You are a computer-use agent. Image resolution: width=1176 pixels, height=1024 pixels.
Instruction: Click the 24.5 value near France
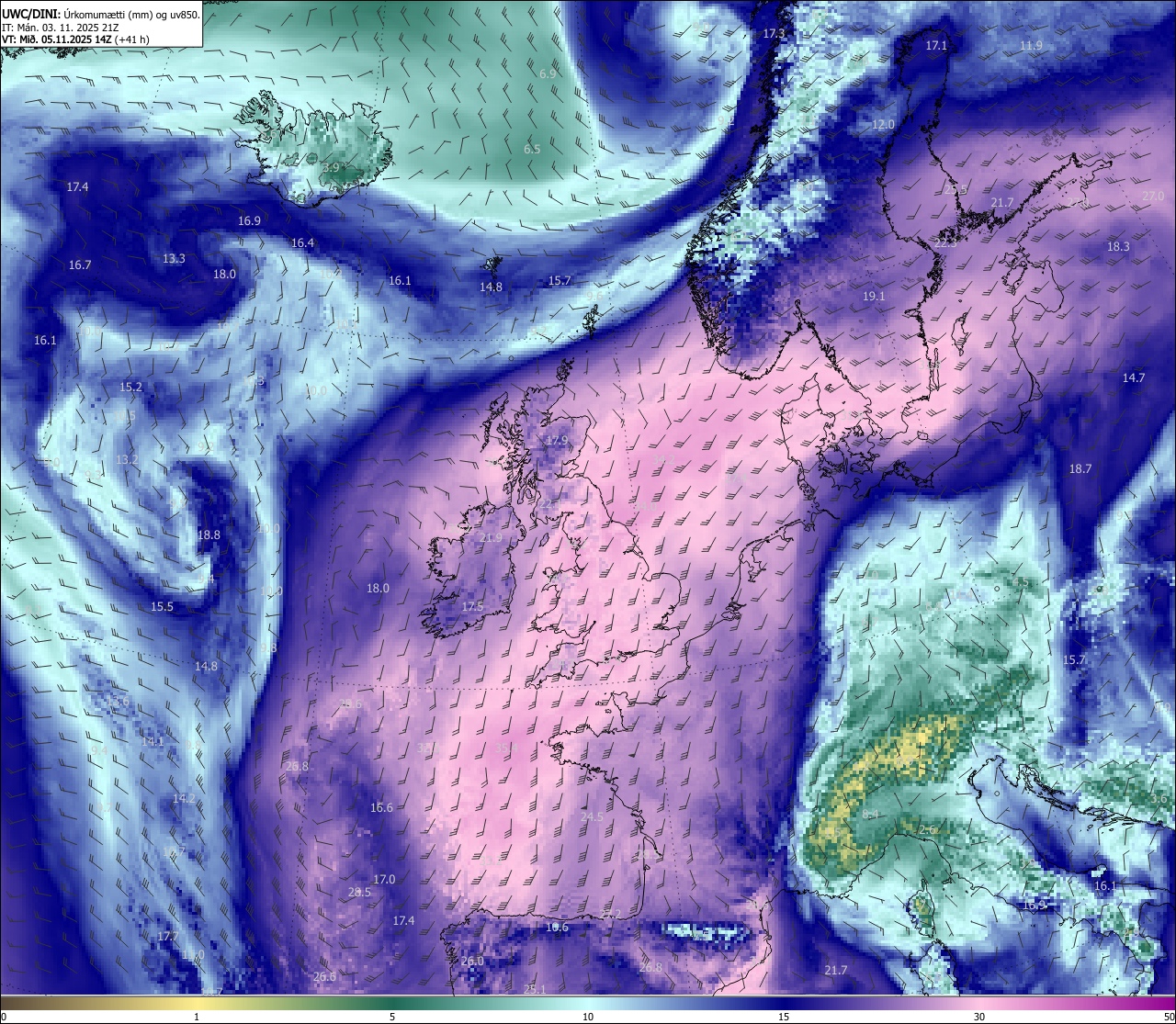(593, 816)
